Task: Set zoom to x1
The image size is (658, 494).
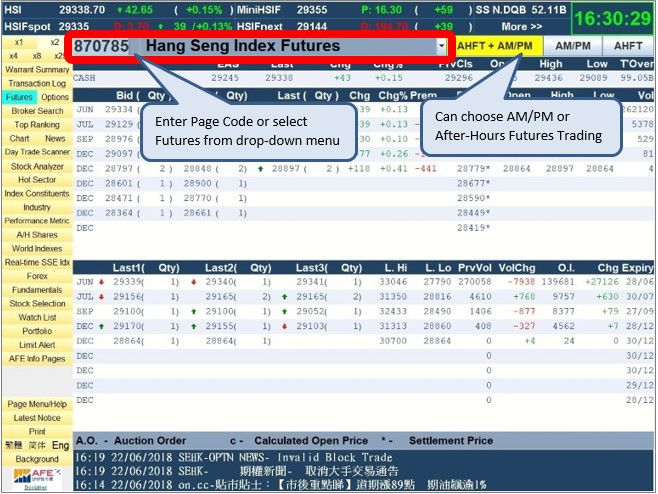Action: (x=19, y=42)
